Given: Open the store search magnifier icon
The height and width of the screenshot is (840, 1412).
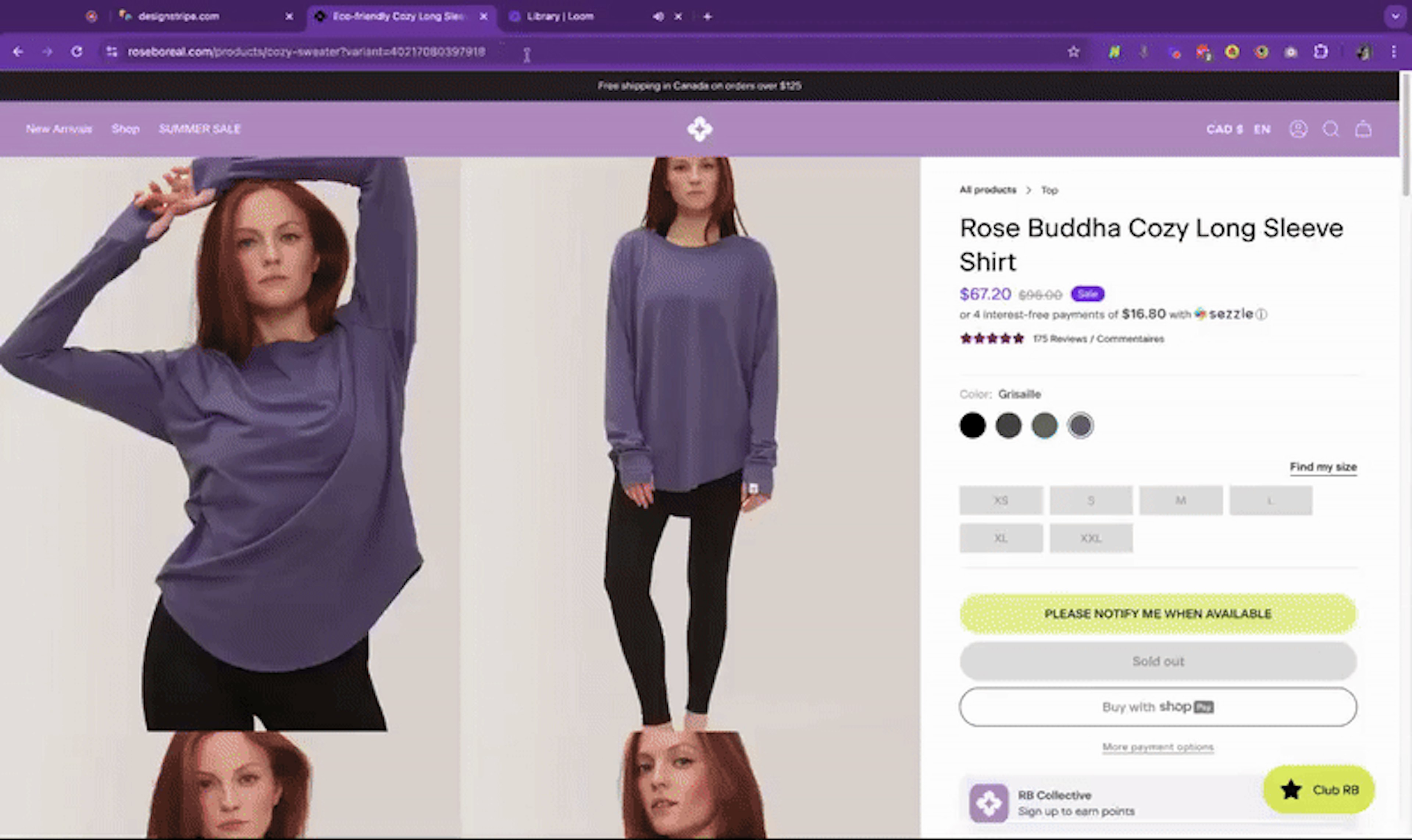Looking at the screenshot, I should pyautogui.click(x=1330, y=129).
